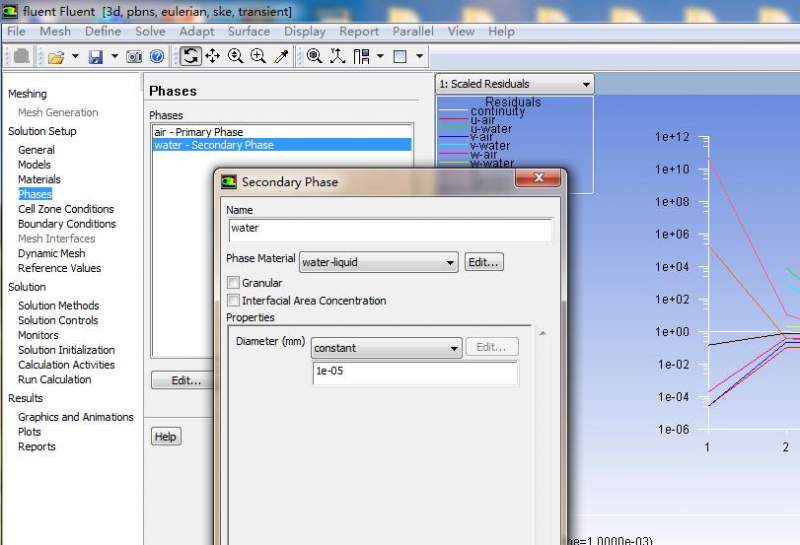Close the Secondary Phase dialog

click(538, 177)
